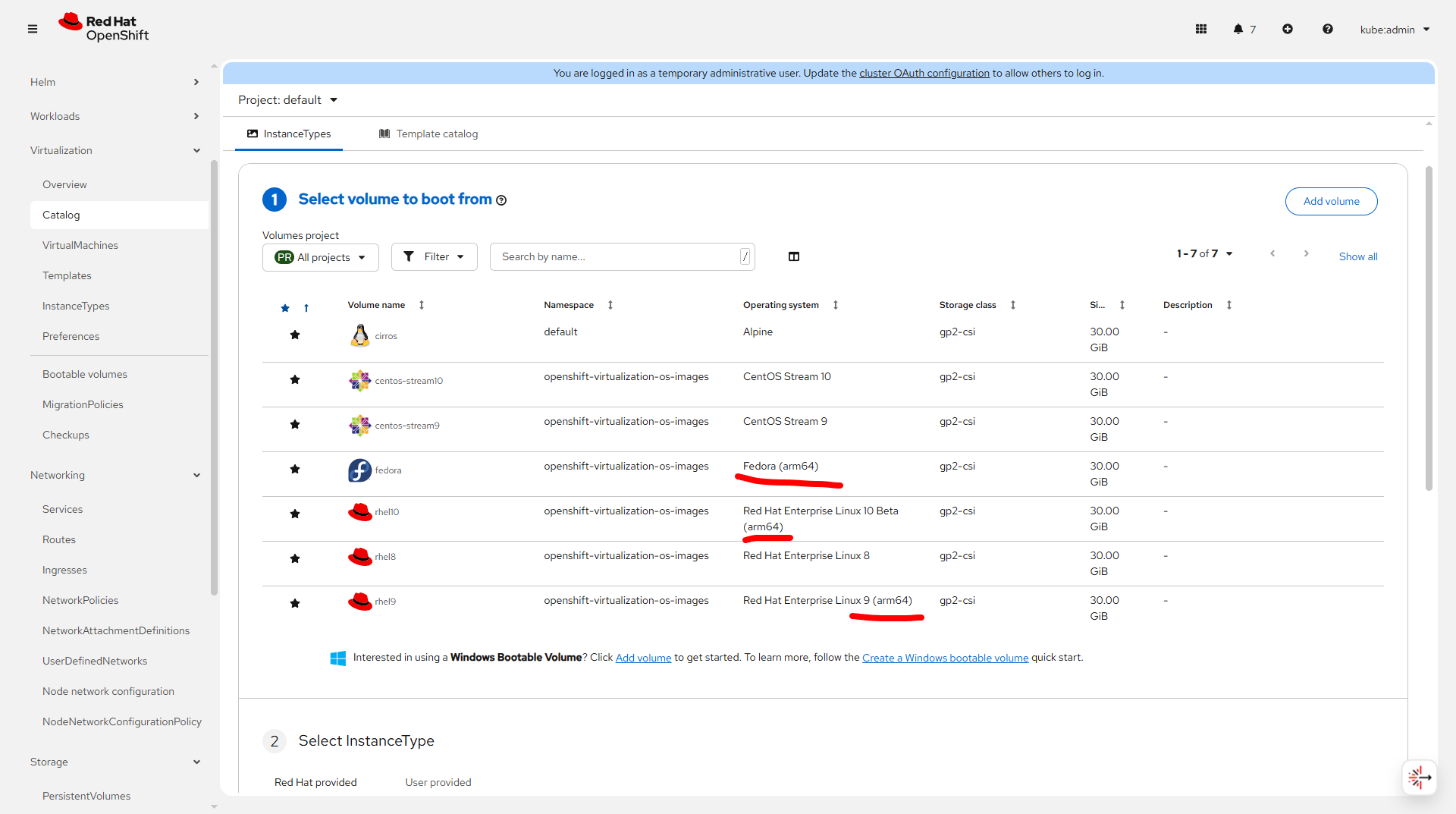Viewport: 1456px width, 814px height.
Task: Click the Windows logo icon
Action: tap(338, 658)
